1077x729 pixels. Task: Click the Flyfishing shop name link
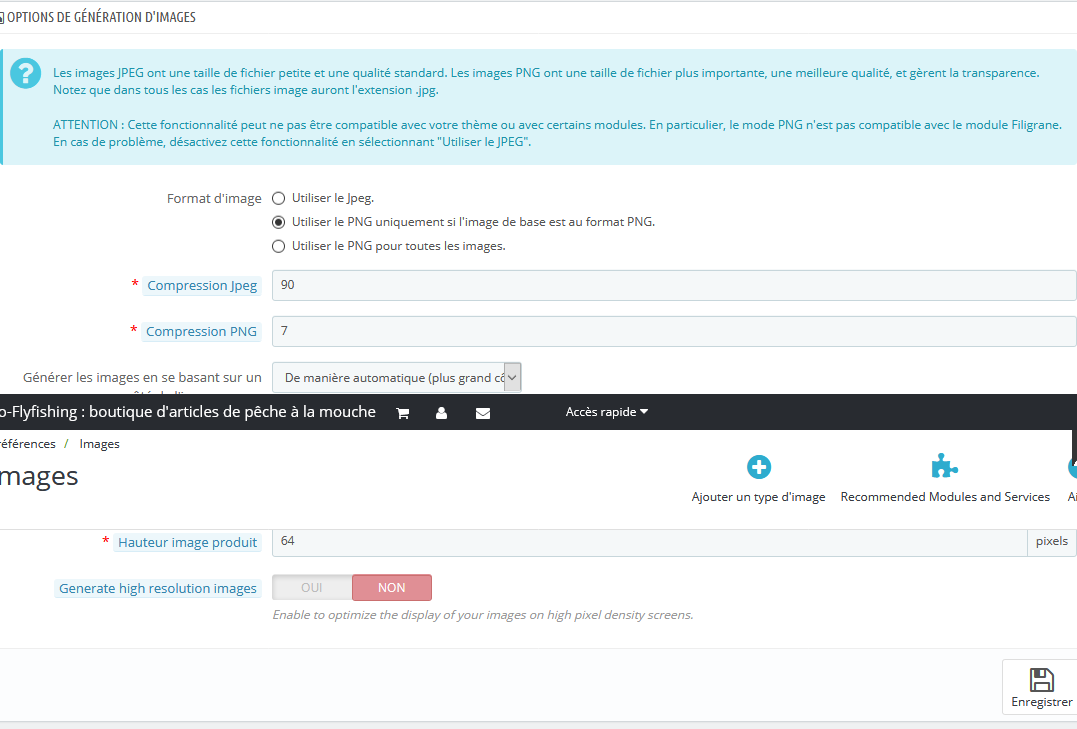[188, 412]
